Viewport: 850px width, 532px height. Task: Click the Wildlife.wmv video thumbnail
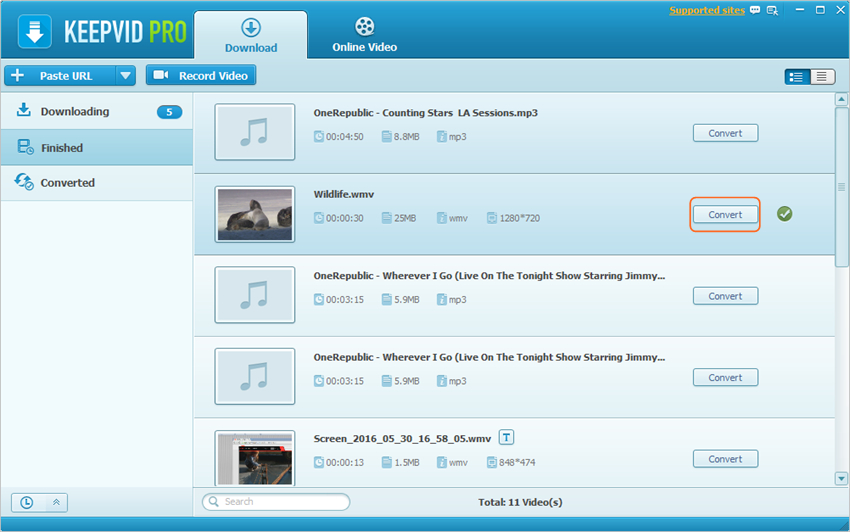255,214
